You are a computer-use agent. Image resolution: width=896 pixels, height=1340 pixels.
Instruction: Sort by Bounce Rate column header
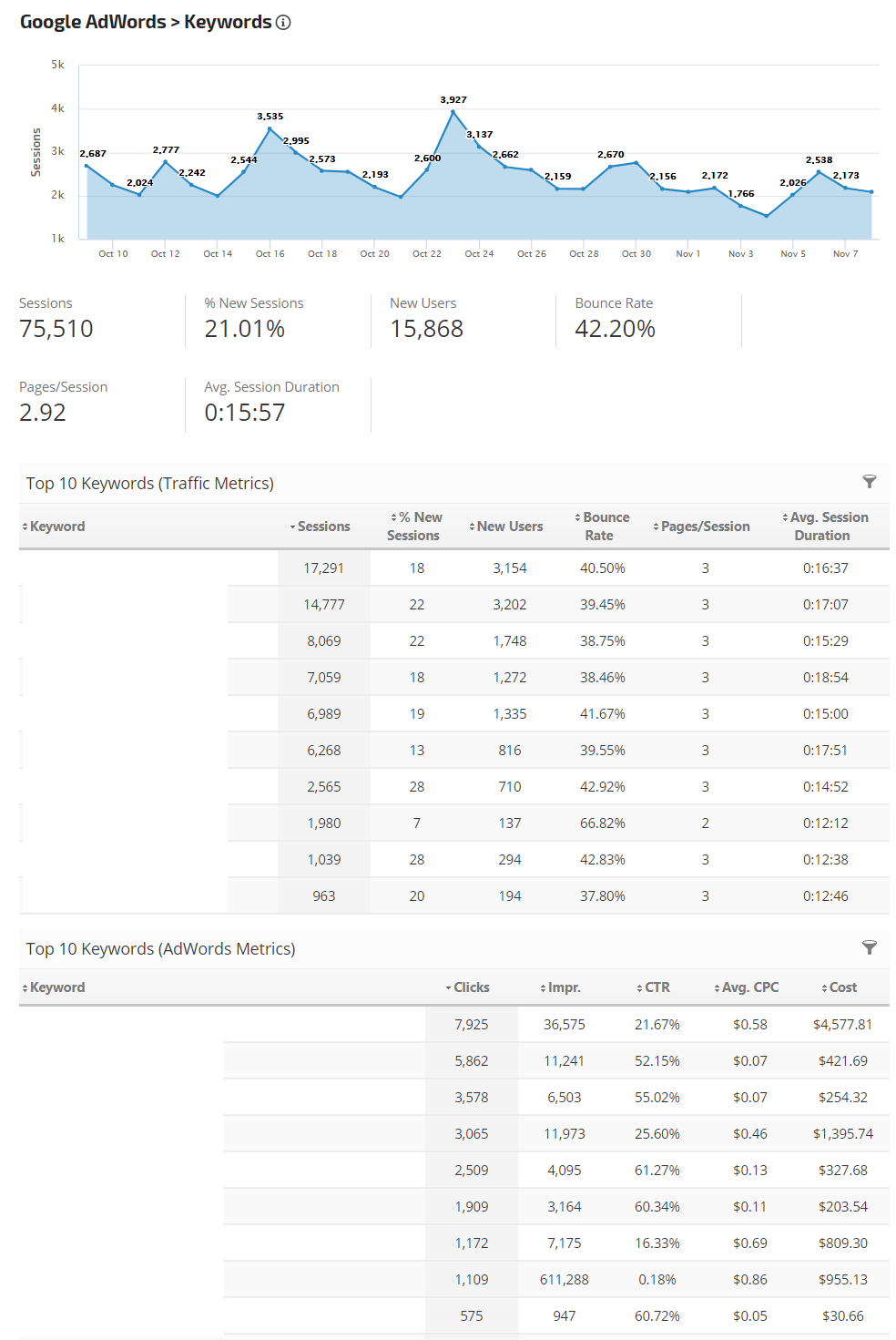[x=602, y=527]
